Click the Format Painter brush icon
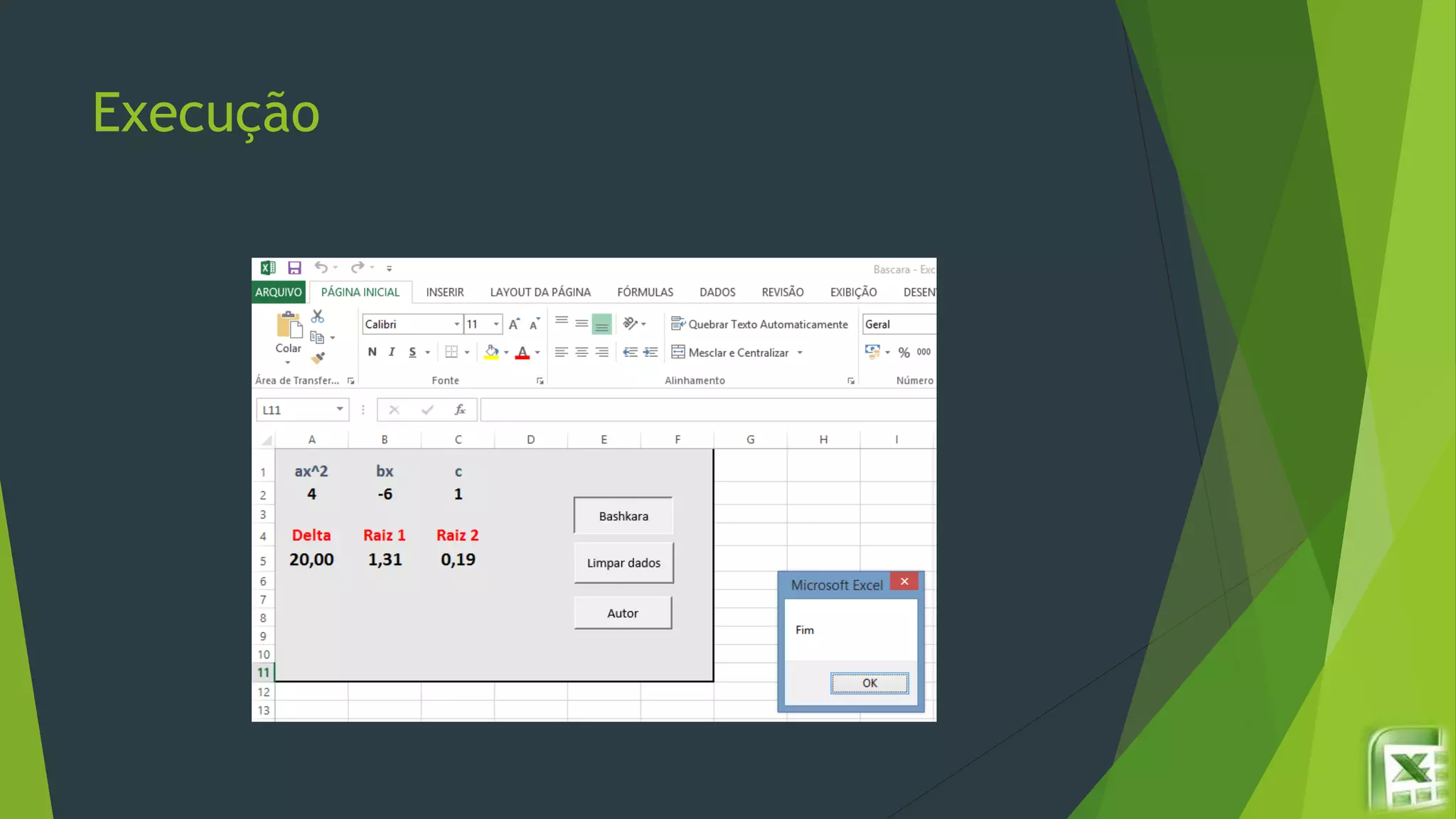The image size is (1456, 819). (x=318, y=358)
